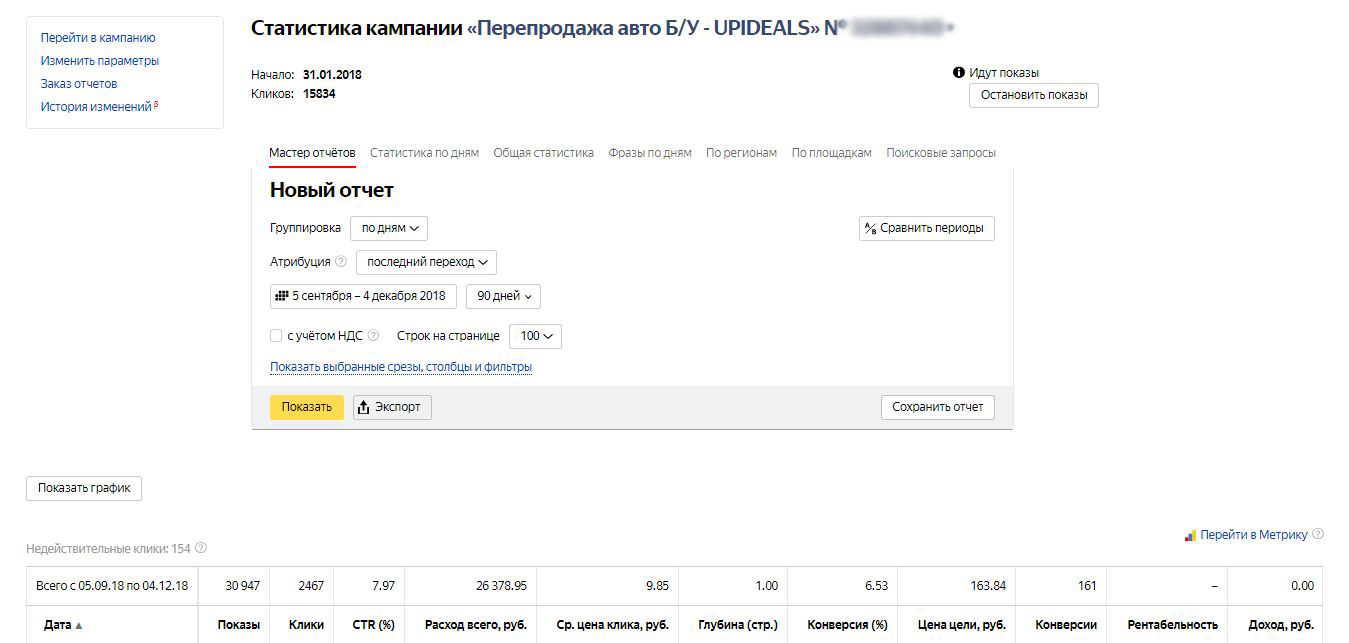Screen dimensions: 1349x643
Task: Open the Перейти в кампанию link
Action: pyautogui.click(x=98, y=38)
